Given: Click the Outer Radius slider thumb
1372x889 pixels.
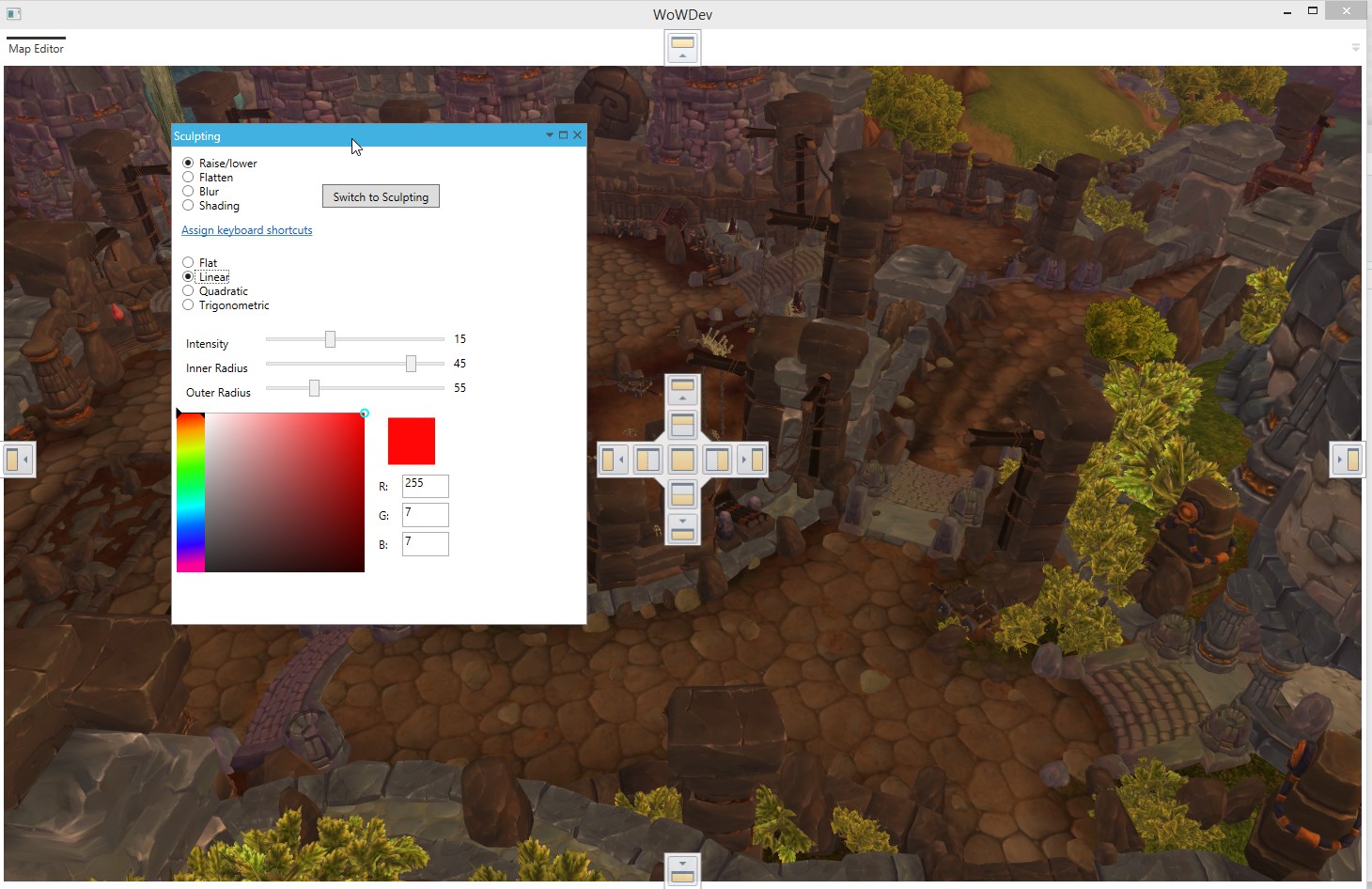Looking at the screenshot, I should click(x=314, y=388).
